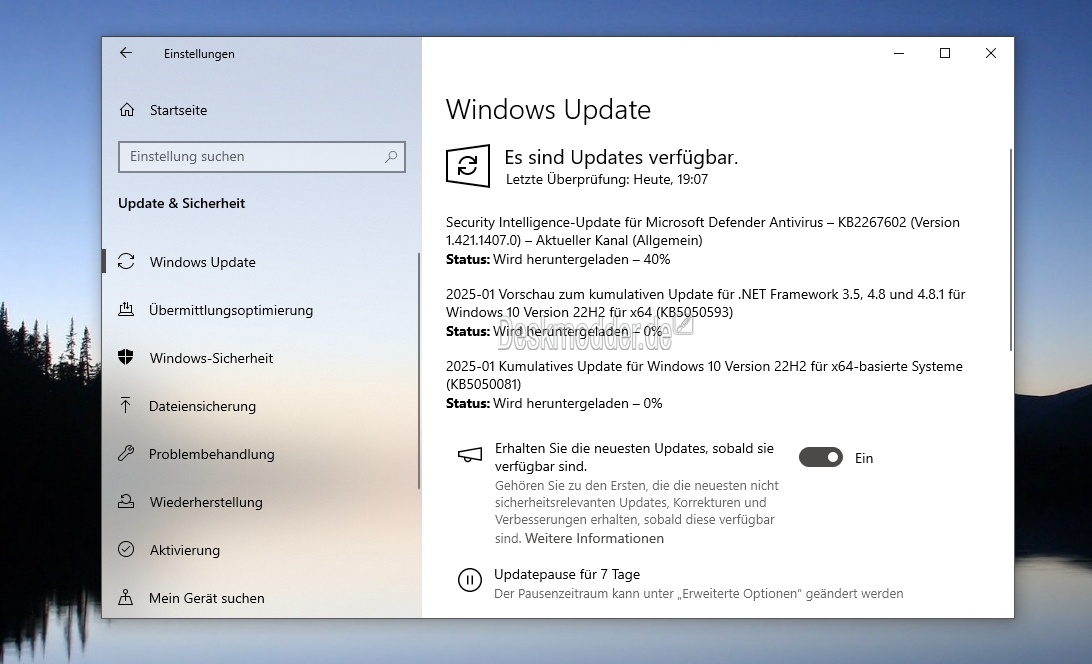
Task: Click the main content vertical scrollbar
Action: 1011,249
